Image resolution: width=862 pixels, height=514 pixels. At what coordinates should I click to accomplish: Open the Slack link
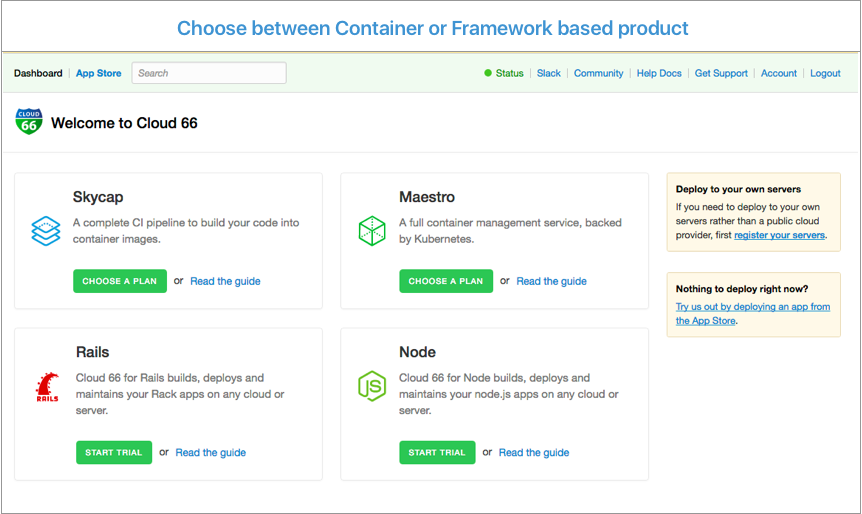coord(549,73)
